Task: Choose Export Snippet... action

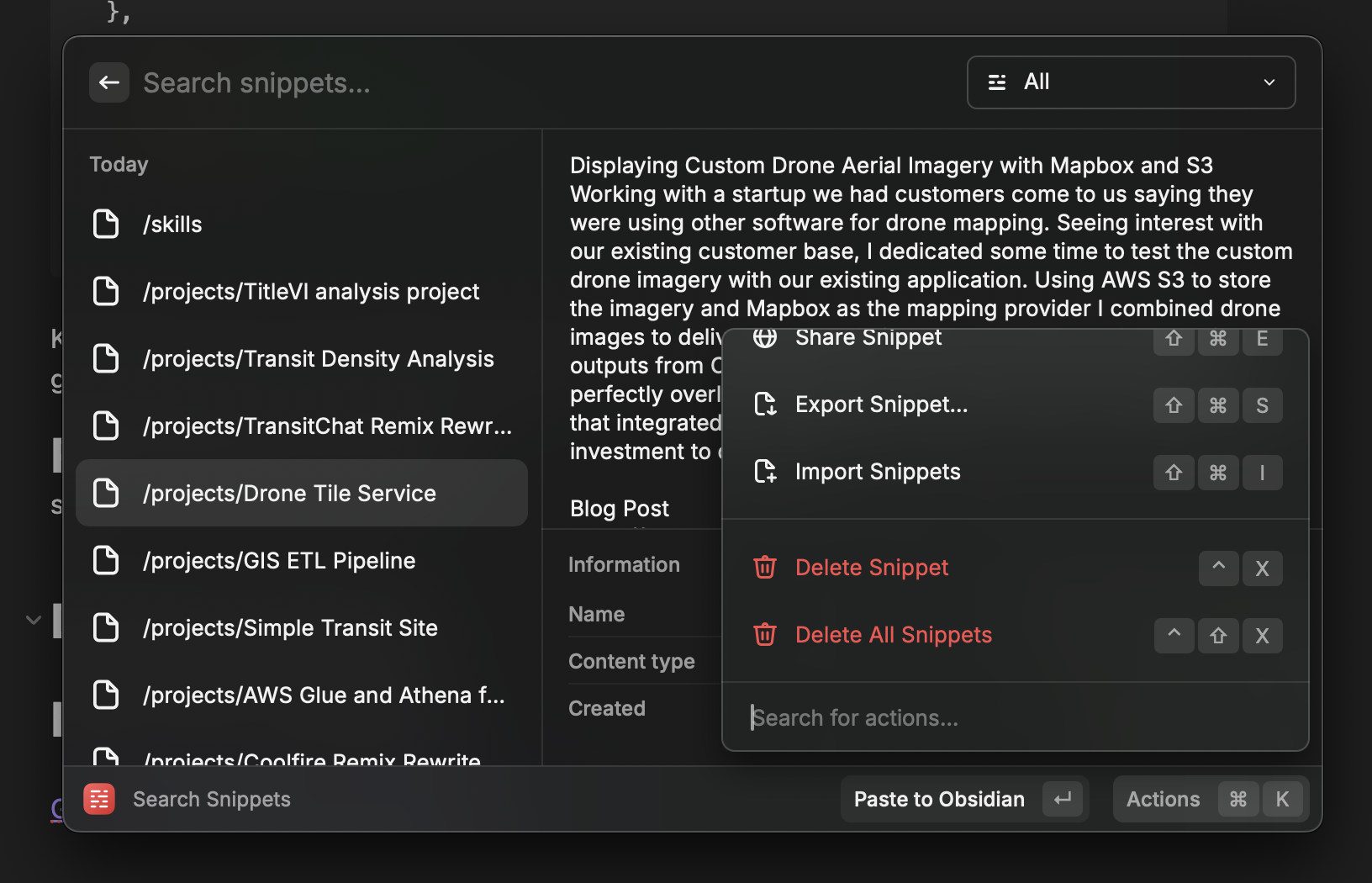Action: 1016,404
